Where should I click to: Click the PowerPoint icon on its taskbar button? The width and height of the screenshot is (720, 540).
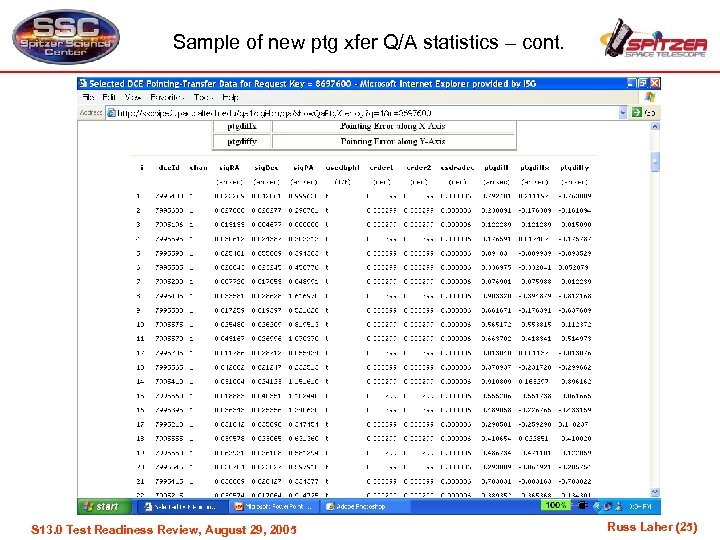pos(239,506)
